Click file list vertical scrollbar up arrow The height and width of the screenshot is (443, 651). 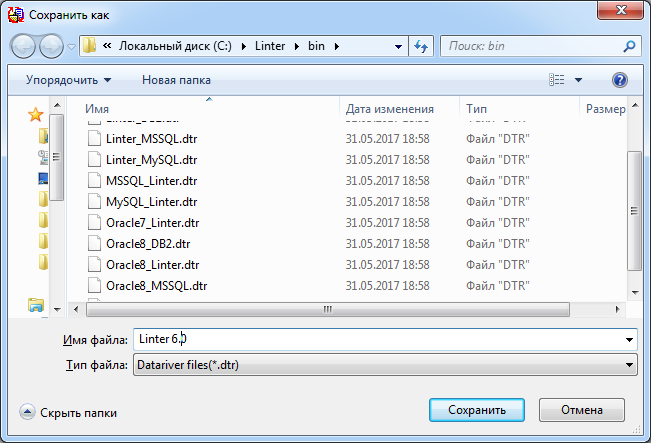click(635, 105)
